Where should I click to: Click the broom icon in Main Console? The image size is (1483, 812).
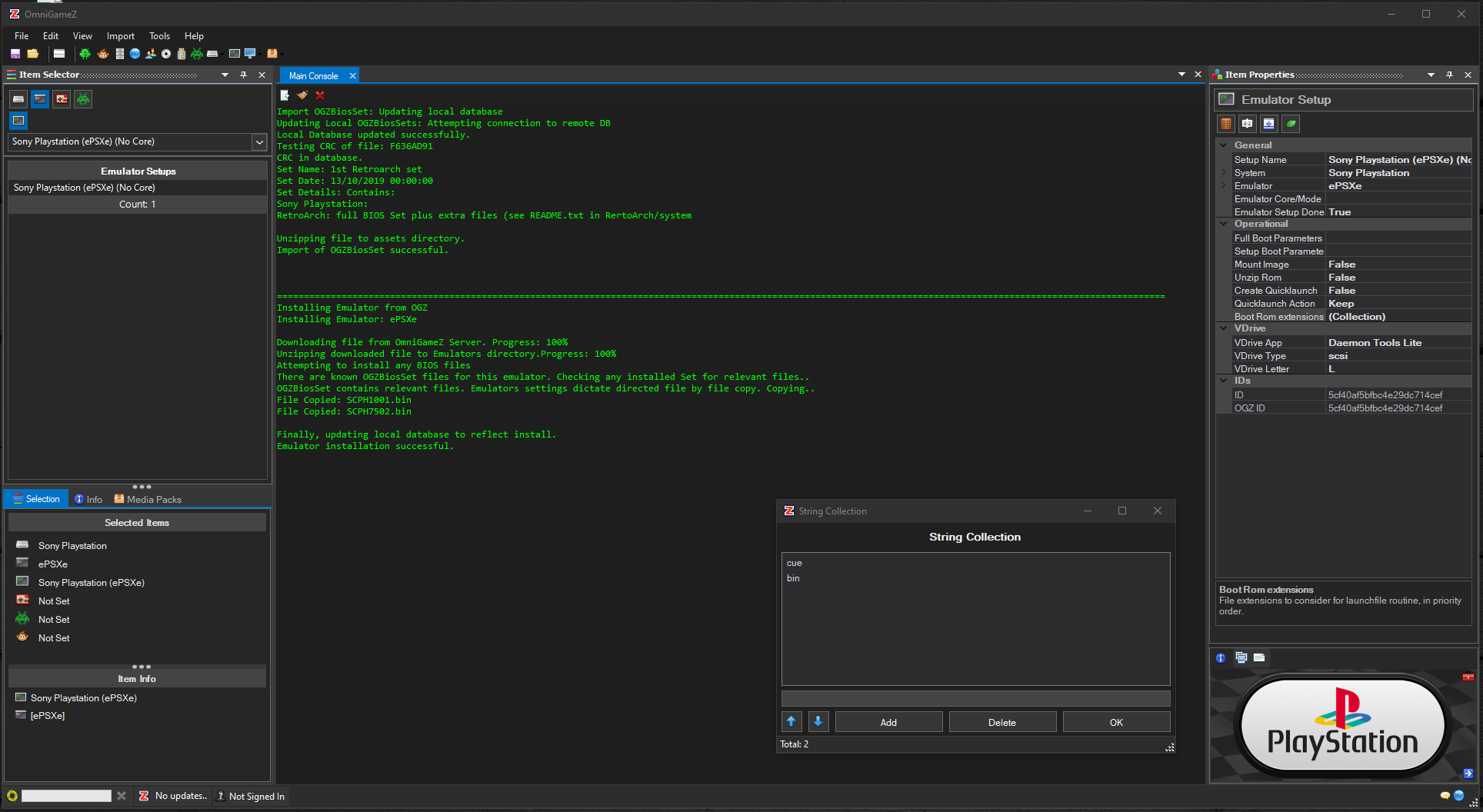[302, 95]
